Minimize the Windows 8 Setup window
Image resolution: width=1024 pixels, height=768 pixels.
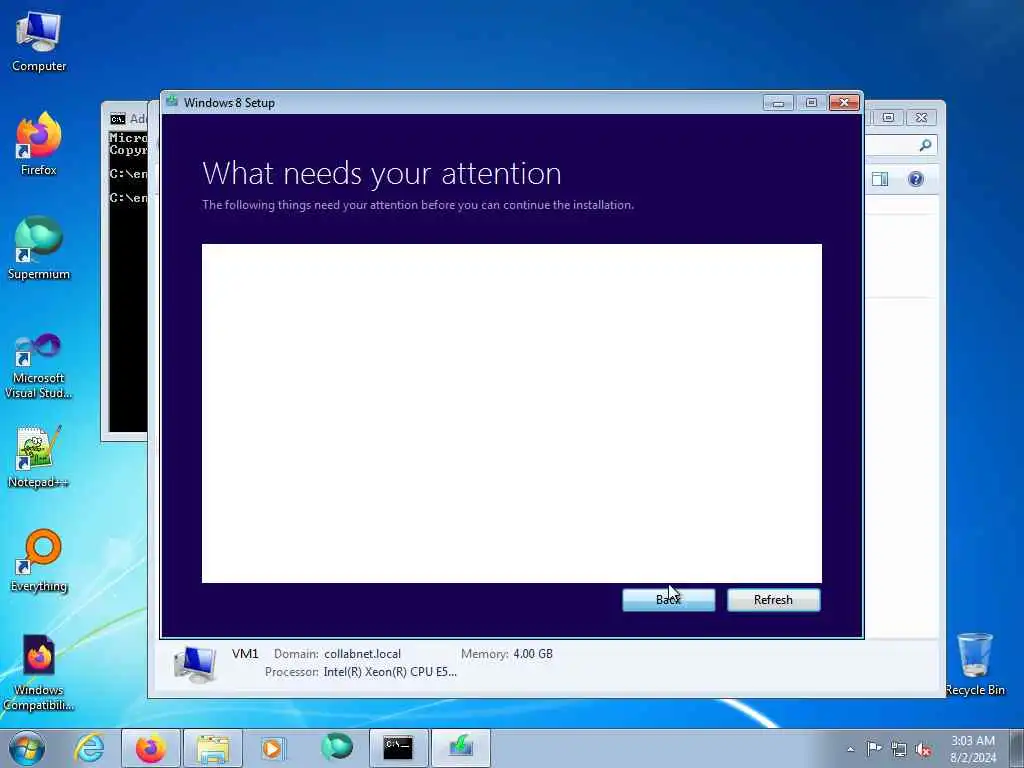pos(778,103)
